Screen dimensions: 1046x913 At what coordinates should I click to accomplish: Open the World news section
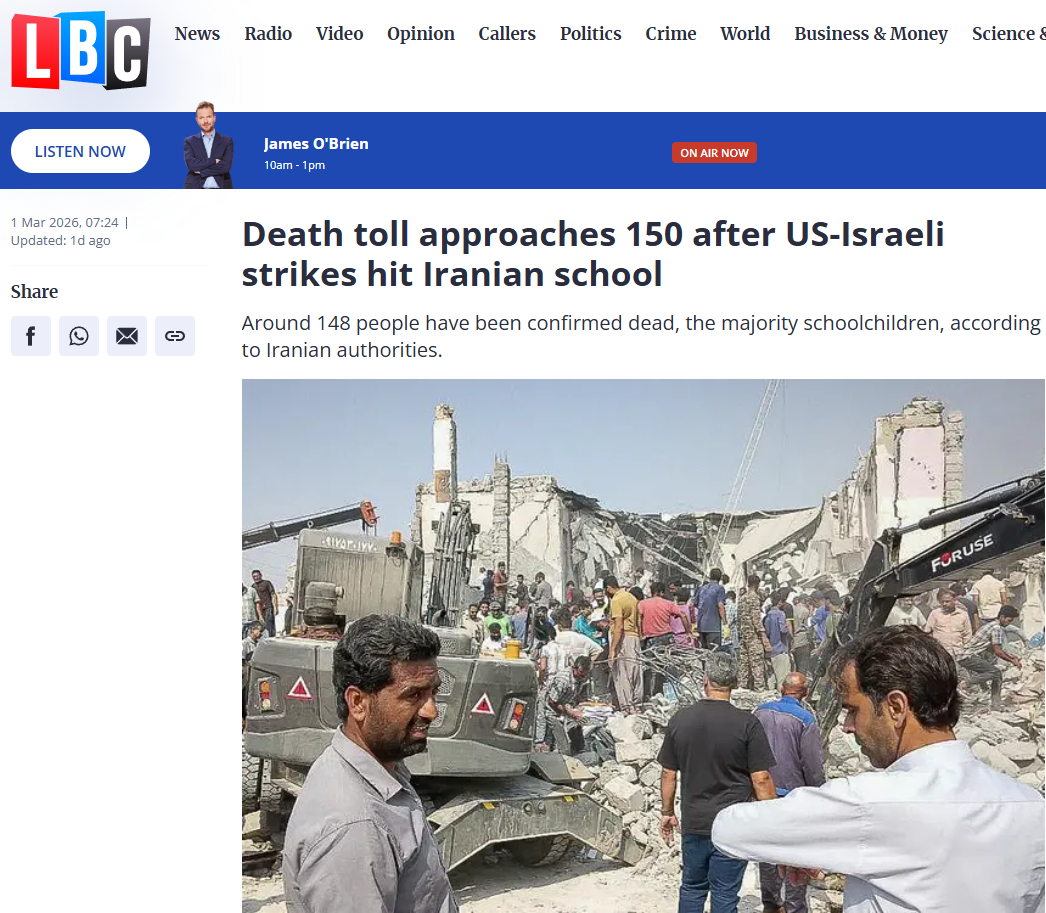pos(745,33)
